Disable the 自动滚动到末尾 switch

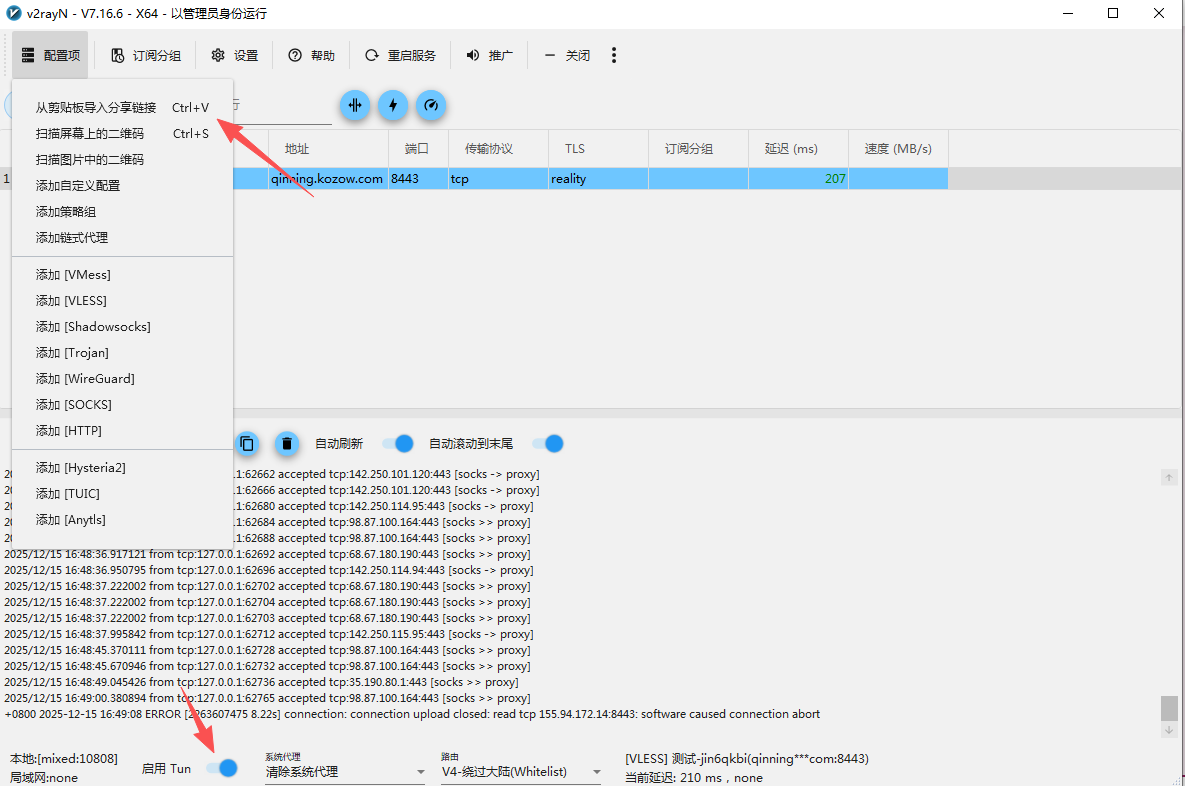point(548,443)
